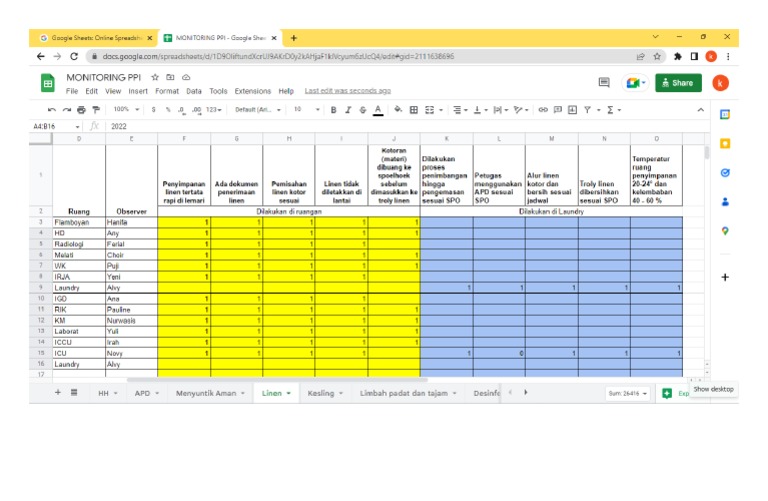Toggle italic formatting
The width and height of the screenshot is (768, 501).
coord(348,110)
